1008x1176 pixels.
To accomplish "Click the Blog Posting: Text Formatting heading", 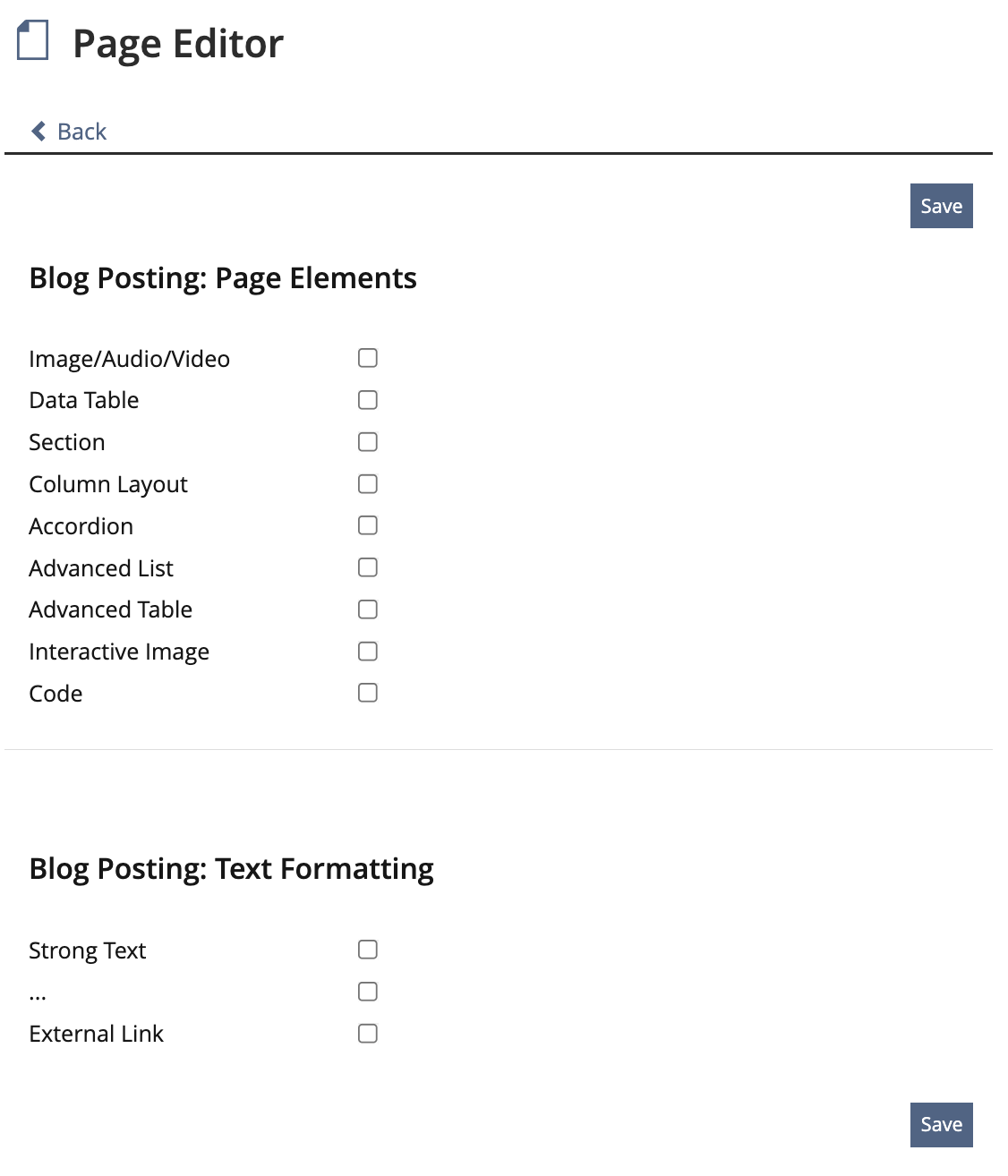I will [231, 869].
